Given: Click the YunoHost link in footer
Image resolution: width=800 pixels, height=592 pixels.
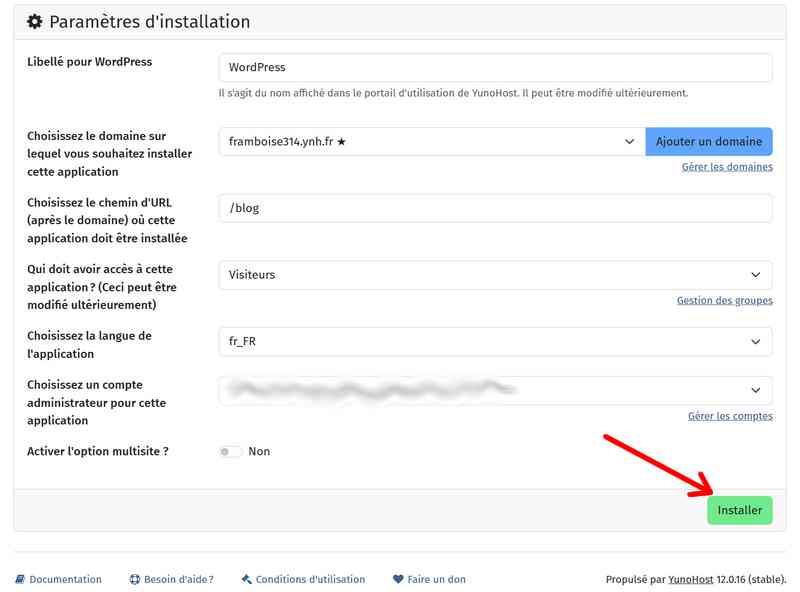Looking at the screenshot, I should (690, 579).
